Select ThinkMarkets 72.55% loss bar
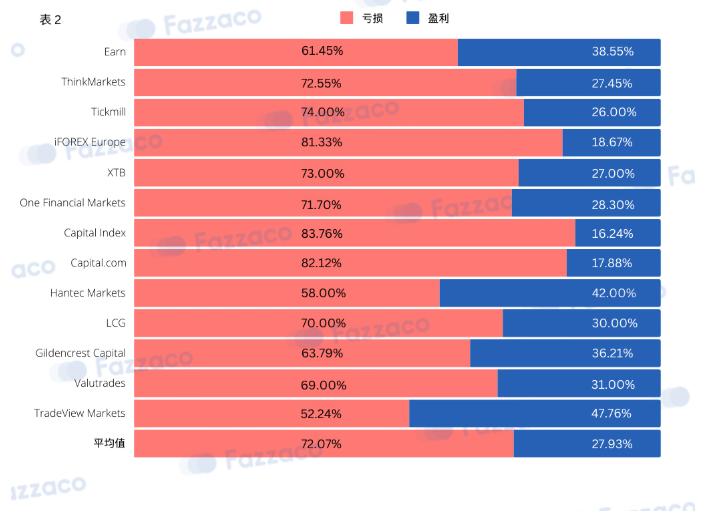The width and height of the screenshot is (704, 517). [325, 83]
